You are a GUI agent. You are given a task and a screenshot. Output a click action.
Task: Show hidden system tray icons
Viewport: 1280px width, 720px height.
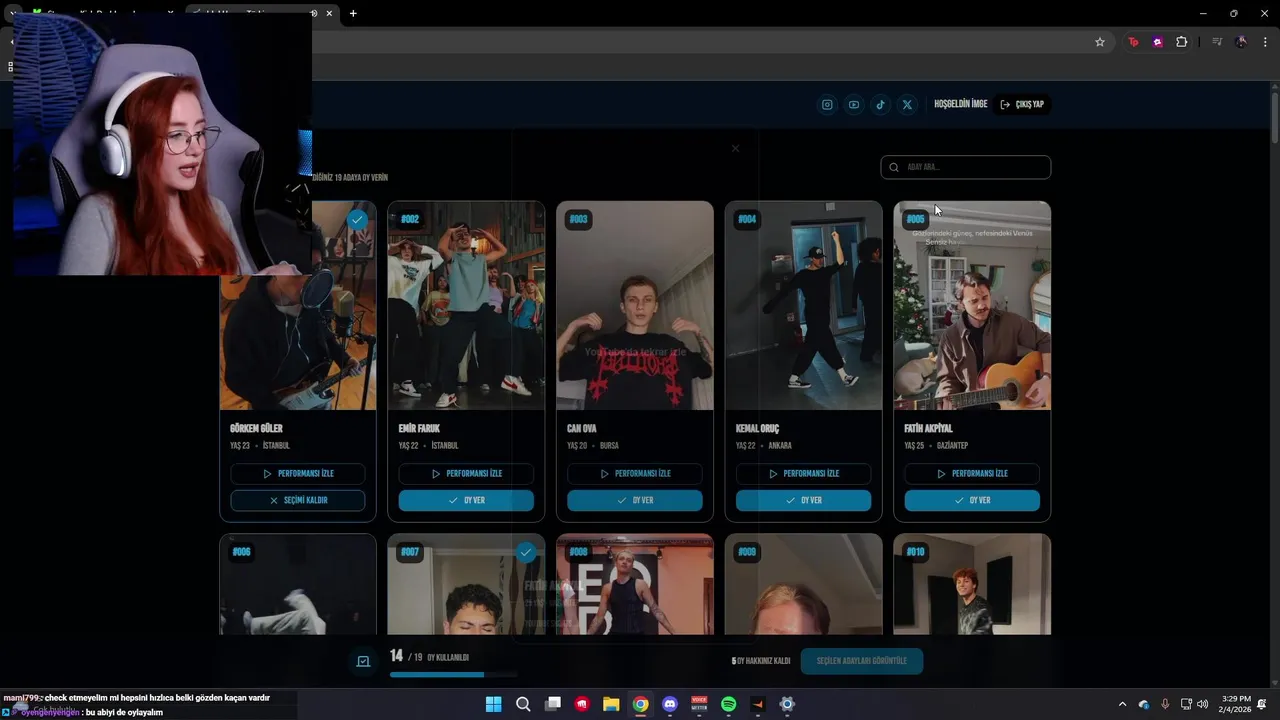pos(1122,704)
